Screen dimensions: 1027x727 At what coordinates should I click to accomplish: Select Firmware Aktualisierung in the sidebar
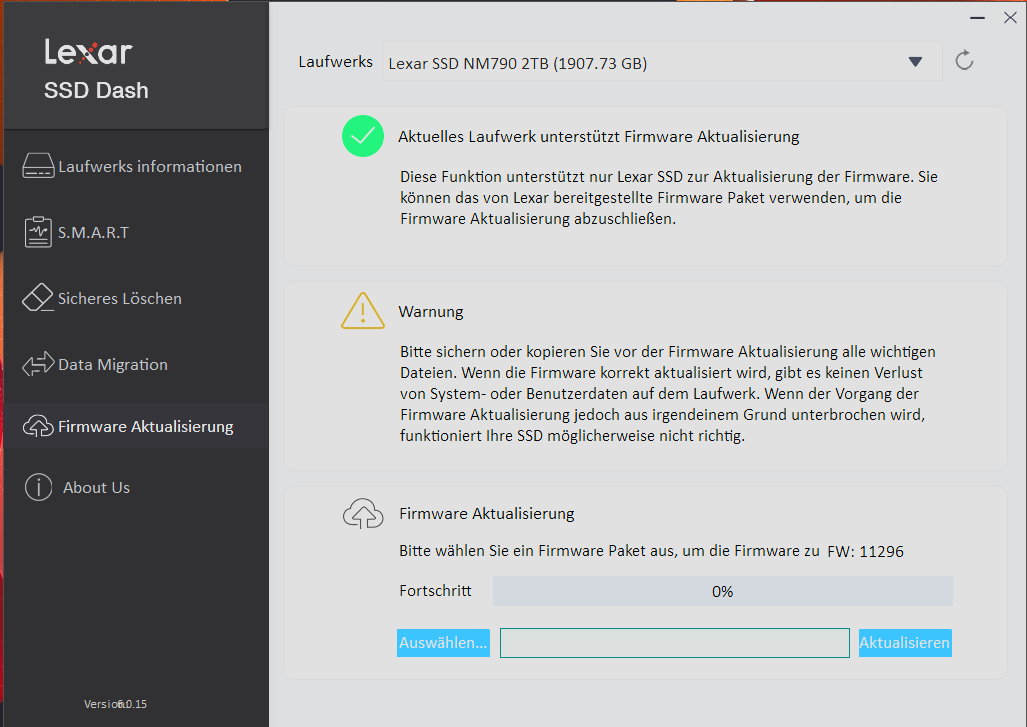coord(136,426)
